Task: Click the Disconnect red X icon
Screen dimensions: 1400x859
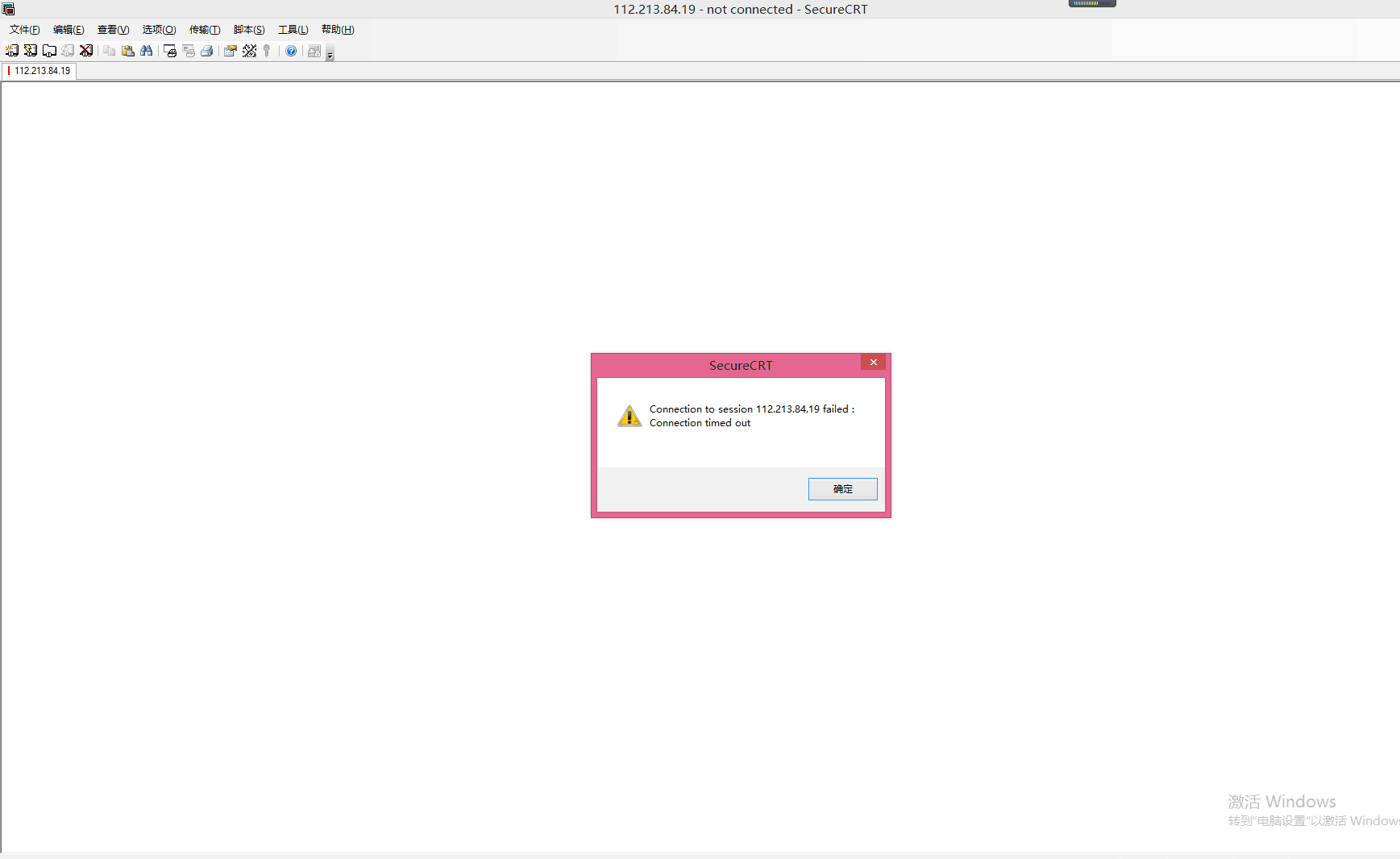Action: 86,51
